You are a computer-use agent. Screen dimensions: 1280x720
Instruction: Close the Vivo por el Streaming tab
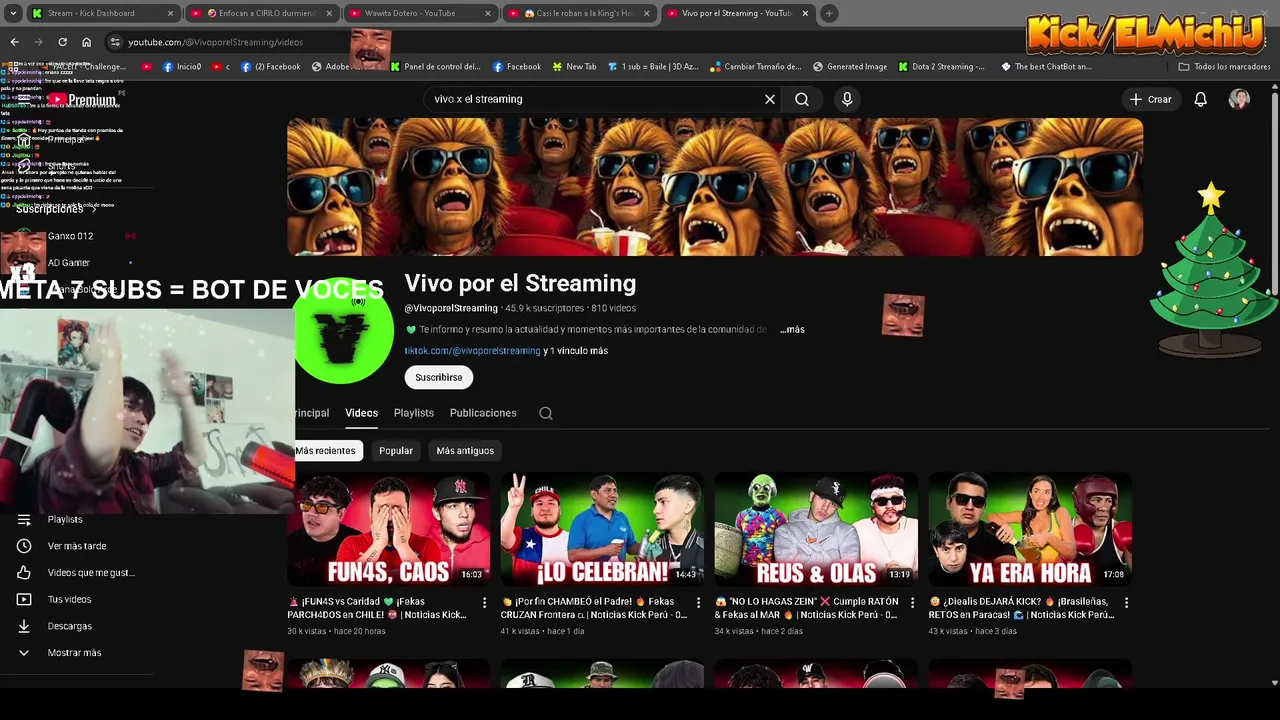(805, 13)
